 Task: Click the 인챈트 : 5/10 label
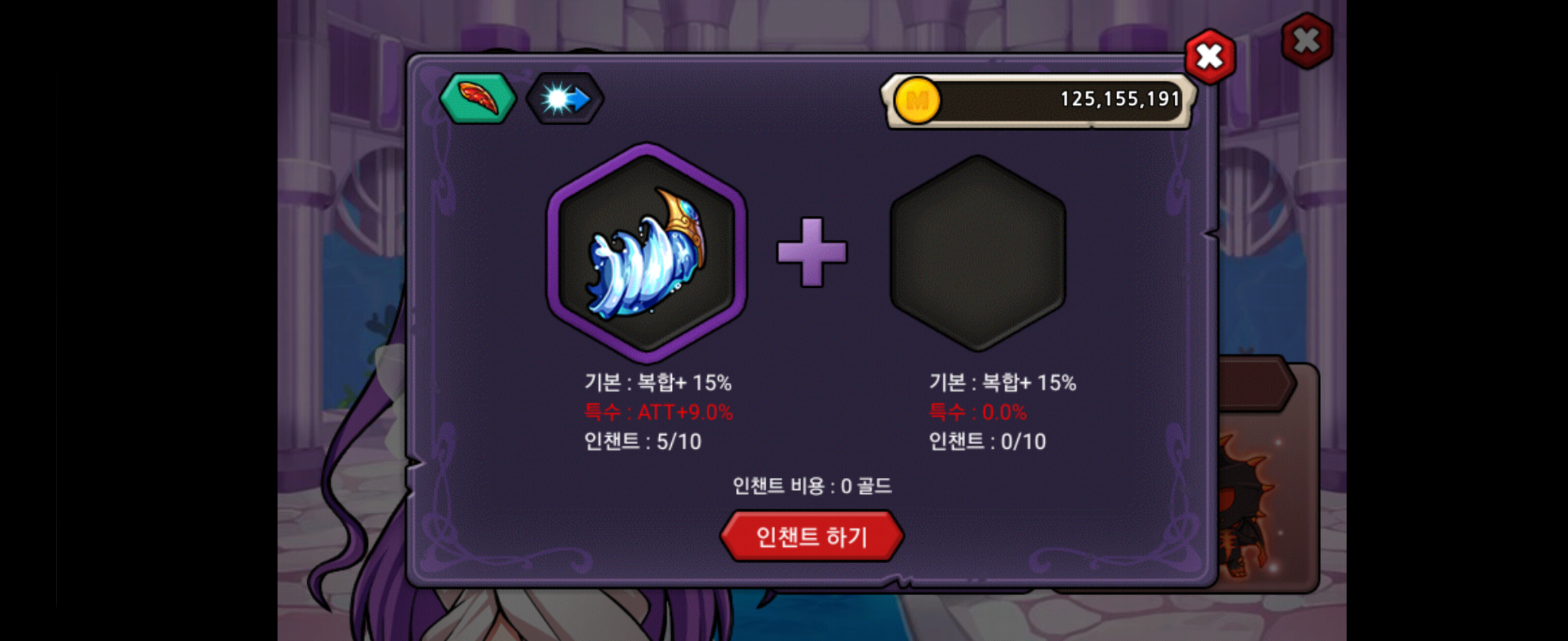tap(642, 442)
